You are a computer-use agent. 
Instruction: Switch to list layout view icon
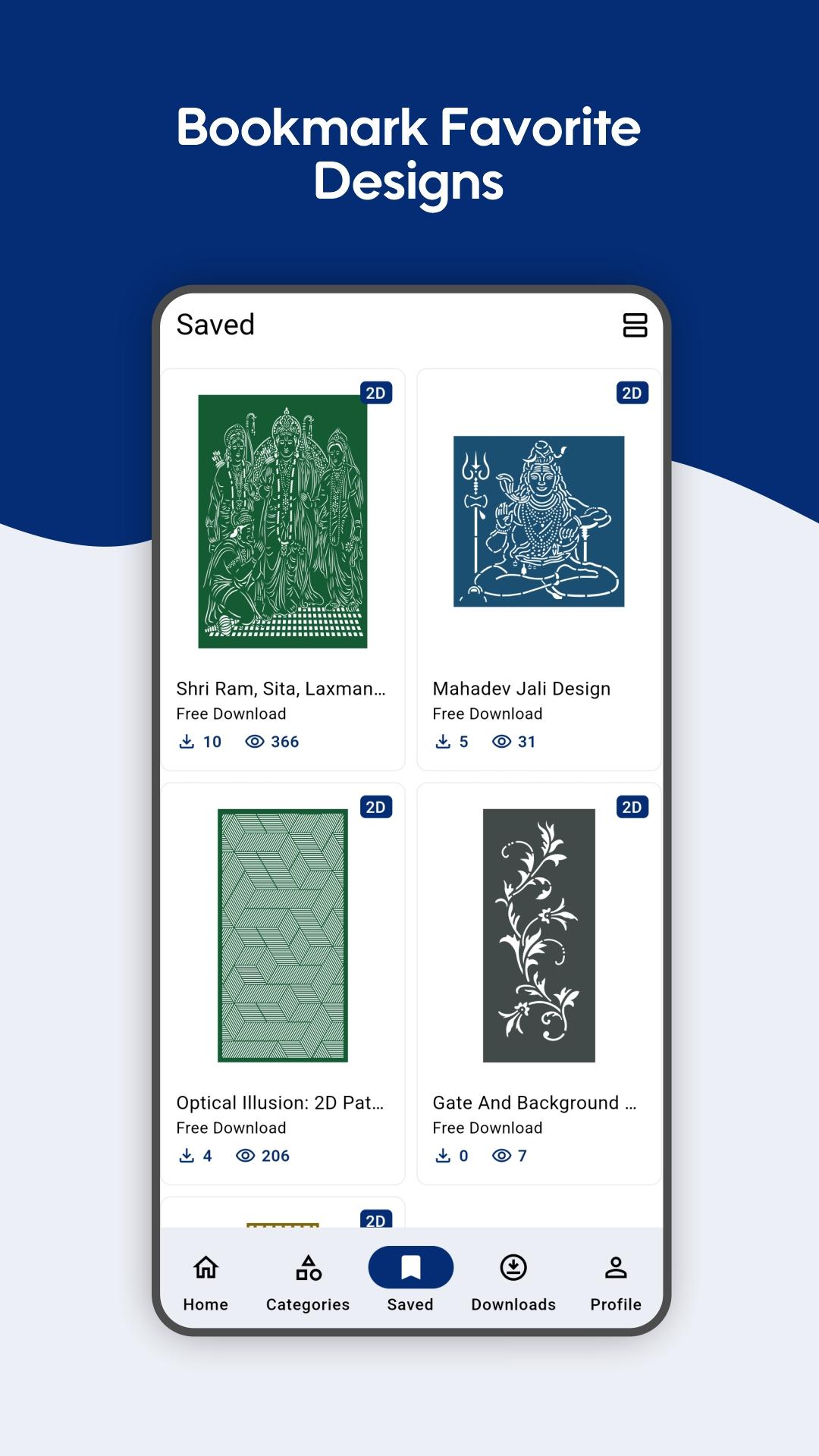click(x=635, y=325)
